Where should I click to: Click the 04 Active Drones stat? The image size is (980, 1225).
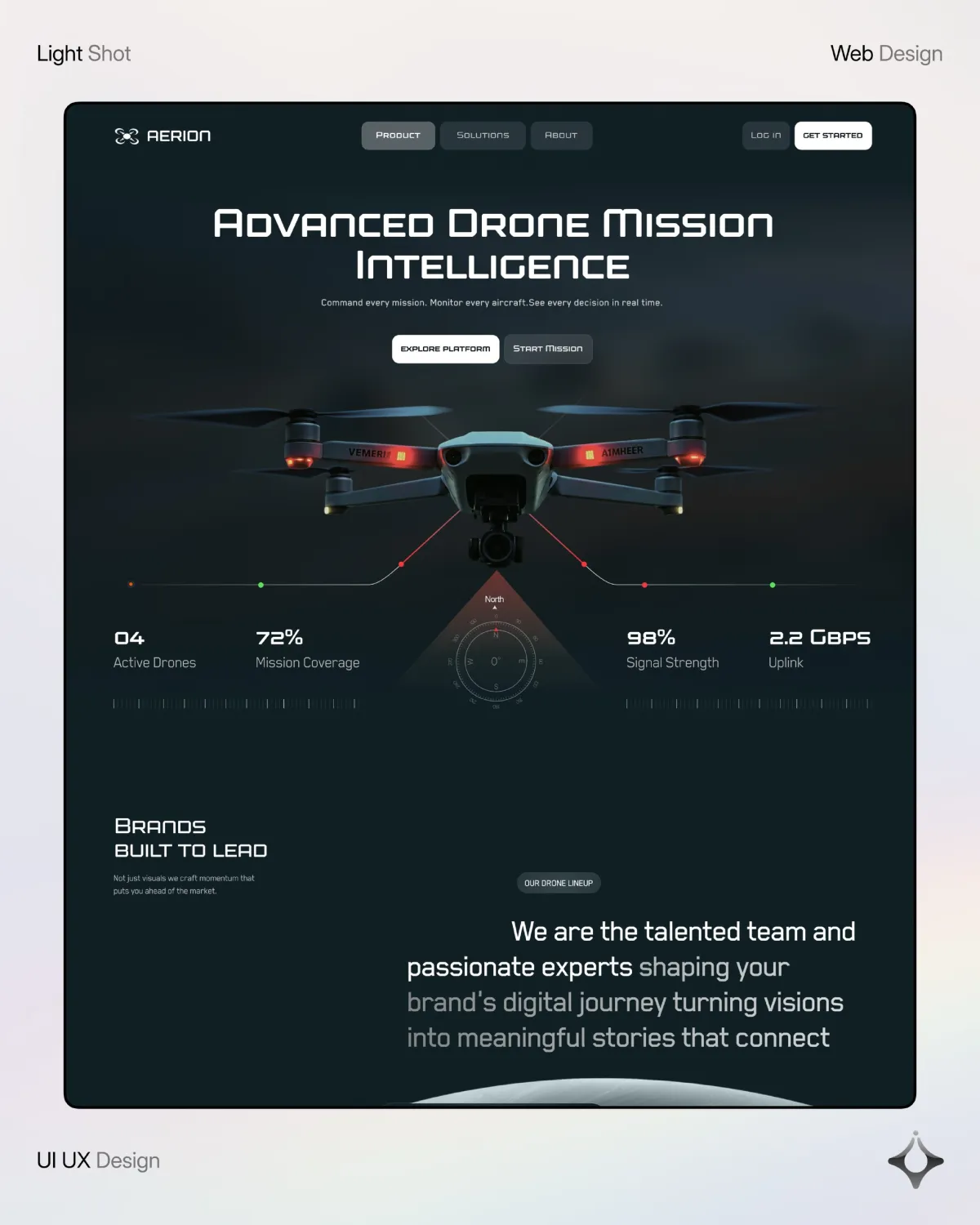[x=154, y=650]
